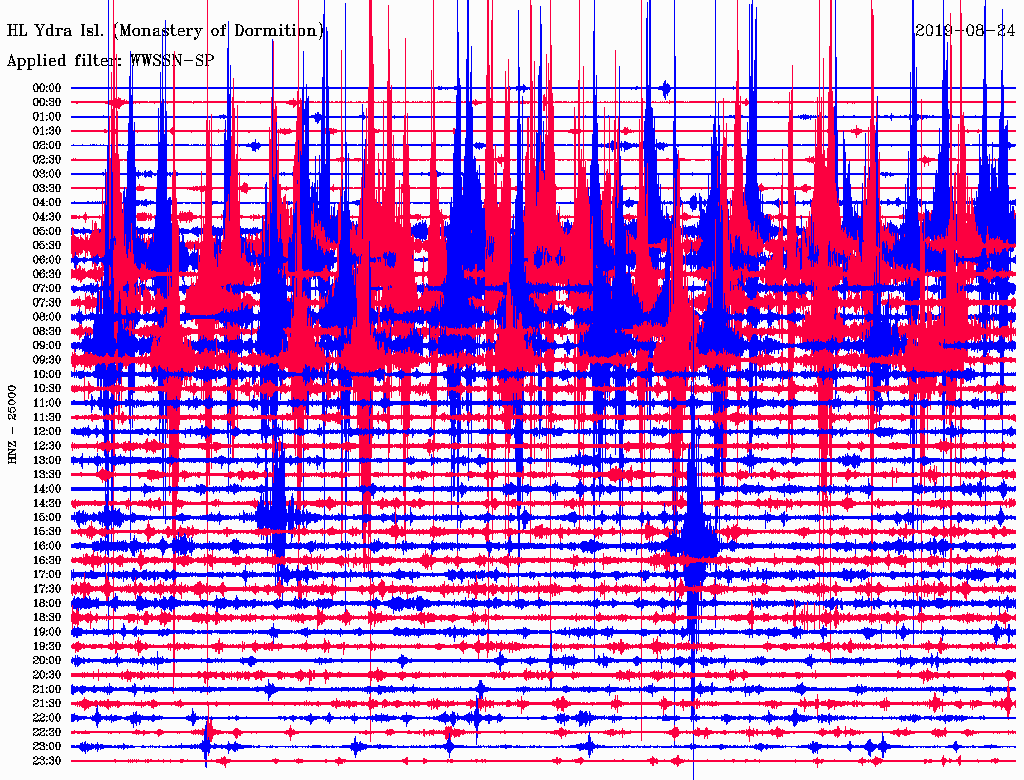Screen dimensions: 1024x780
Task: Click the 04:30 time label
Action: click(46, 217)
